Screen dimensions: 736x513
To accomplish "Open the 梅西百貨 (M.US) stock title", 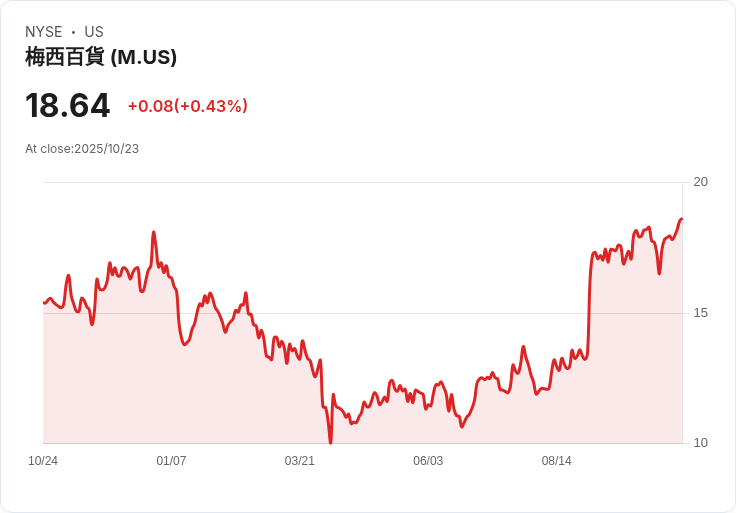I will tap(101, 57).
